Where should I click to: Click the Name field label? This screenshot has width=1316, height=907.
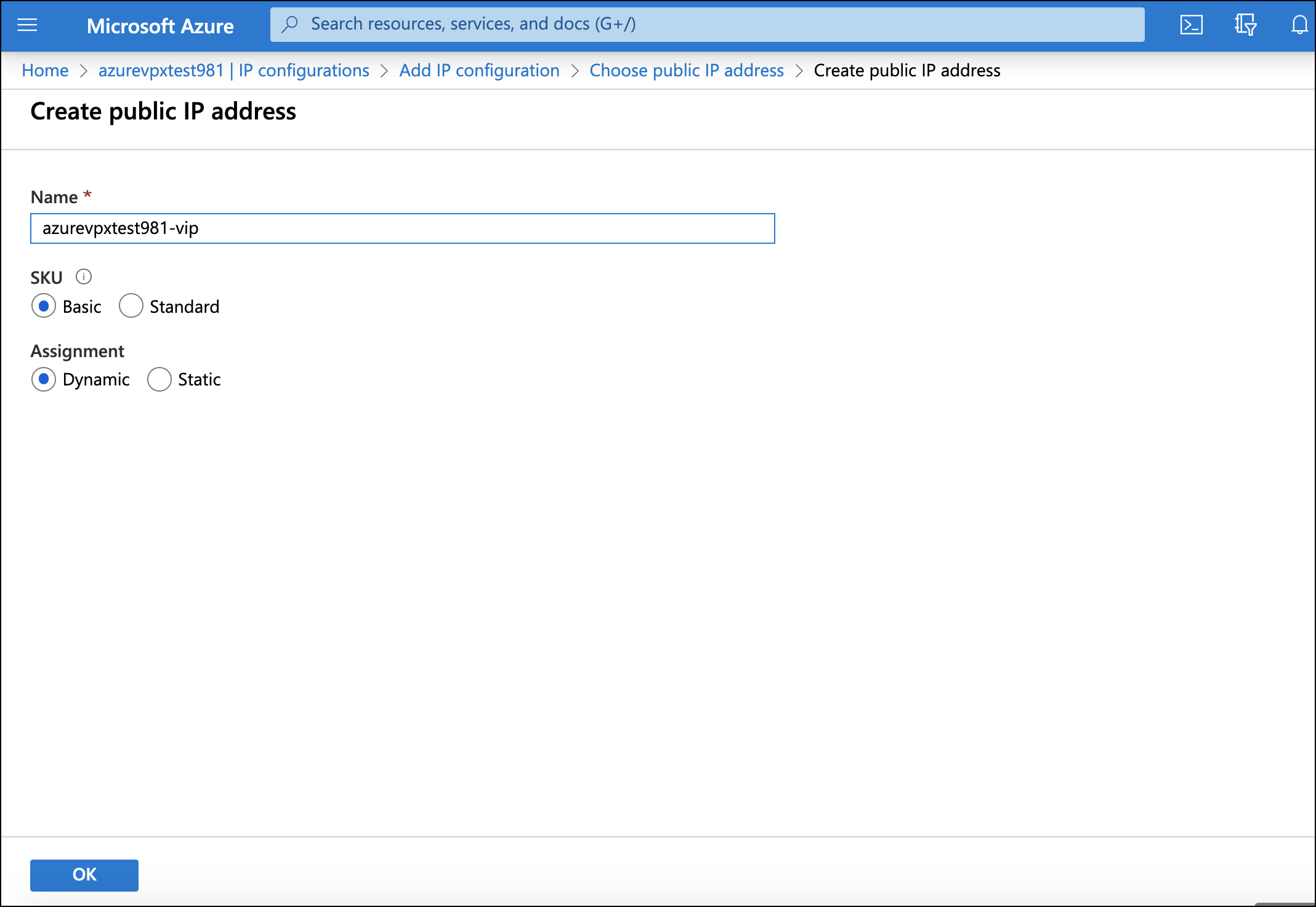(54, 197)
